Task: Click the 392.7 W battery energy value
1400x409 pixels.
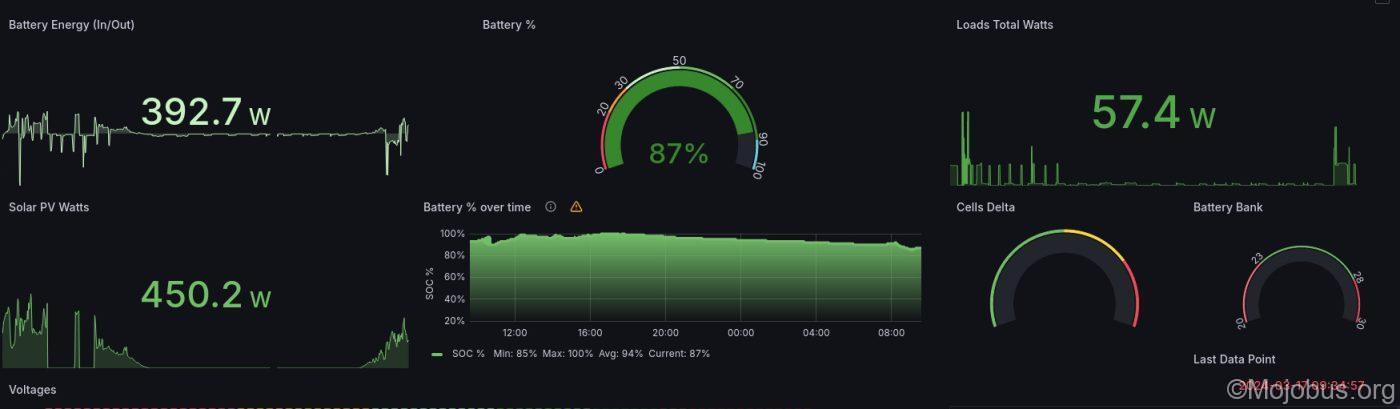Action: pyautogui.click(x=205, y=113)
